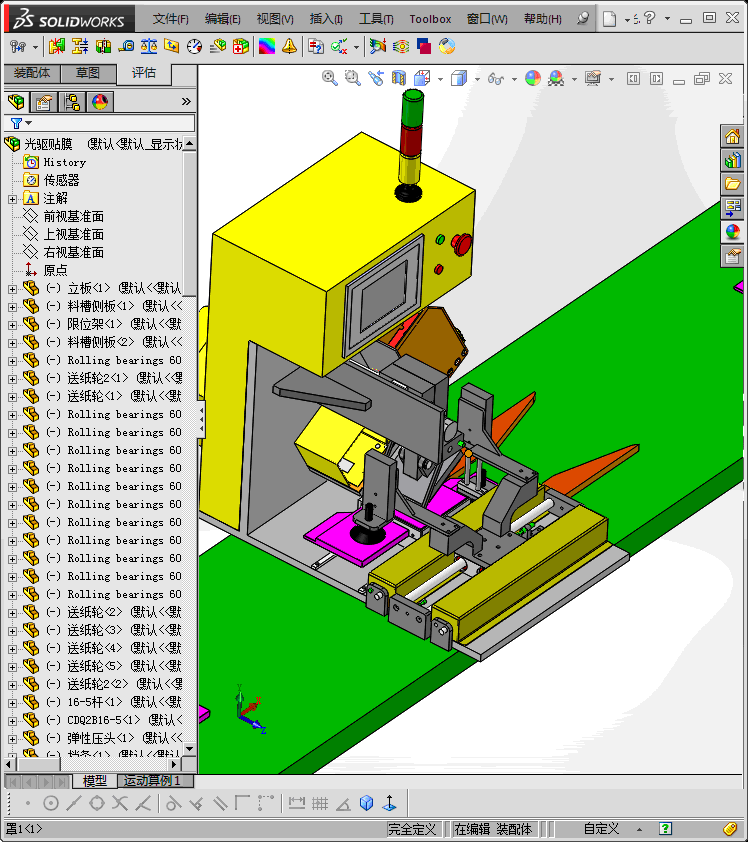The image size is (748, 842).
Task: Click the View Orientation cube icon
Action: click(x=422, y=78)
